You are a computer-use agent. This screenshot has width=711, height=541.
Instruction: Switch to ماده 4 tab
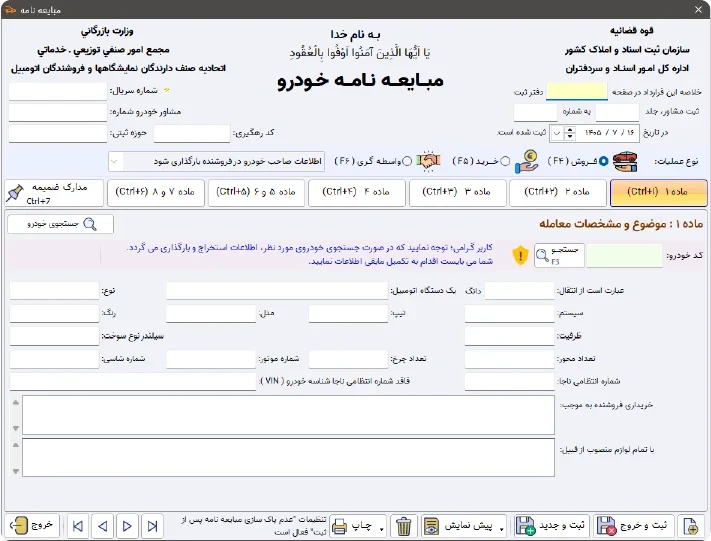pyautogui.click(x=357, y=192)
